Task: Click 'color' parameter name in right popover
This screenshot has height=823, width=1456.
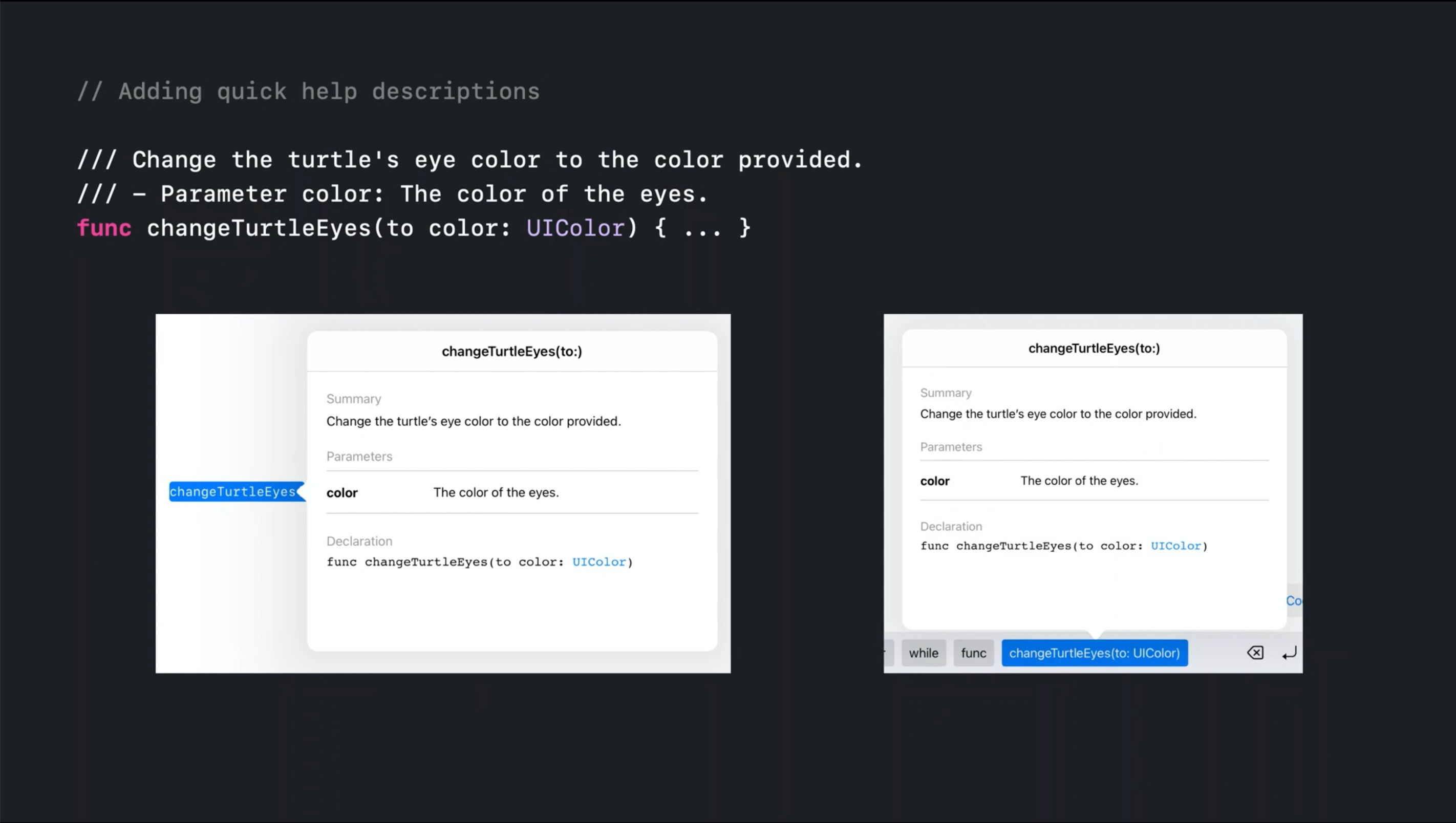Action: [x=935, y=481]
